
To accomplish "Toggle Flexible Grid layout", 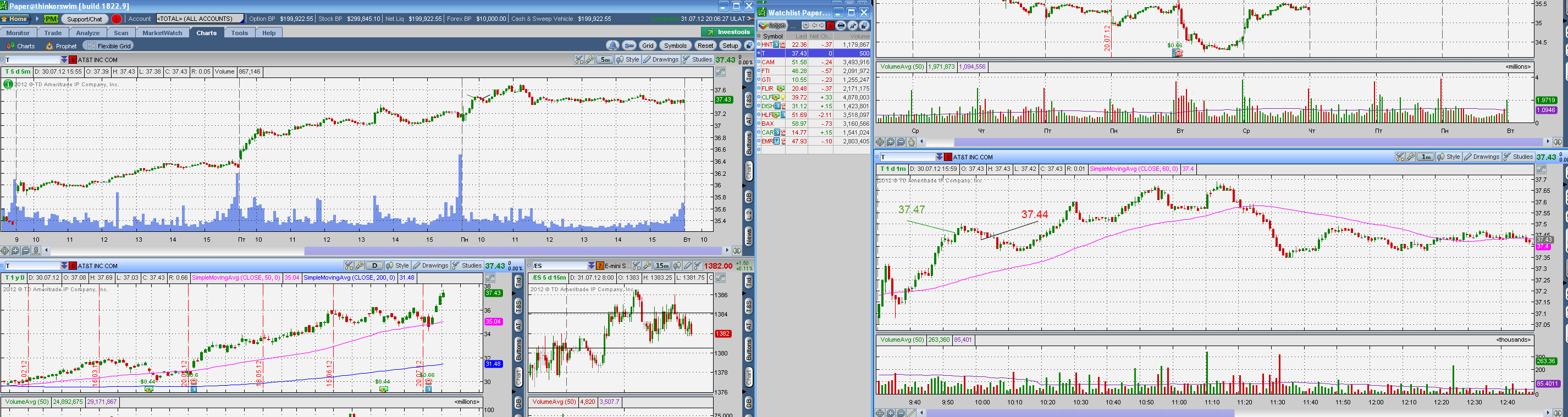I will tap(108, 46).
